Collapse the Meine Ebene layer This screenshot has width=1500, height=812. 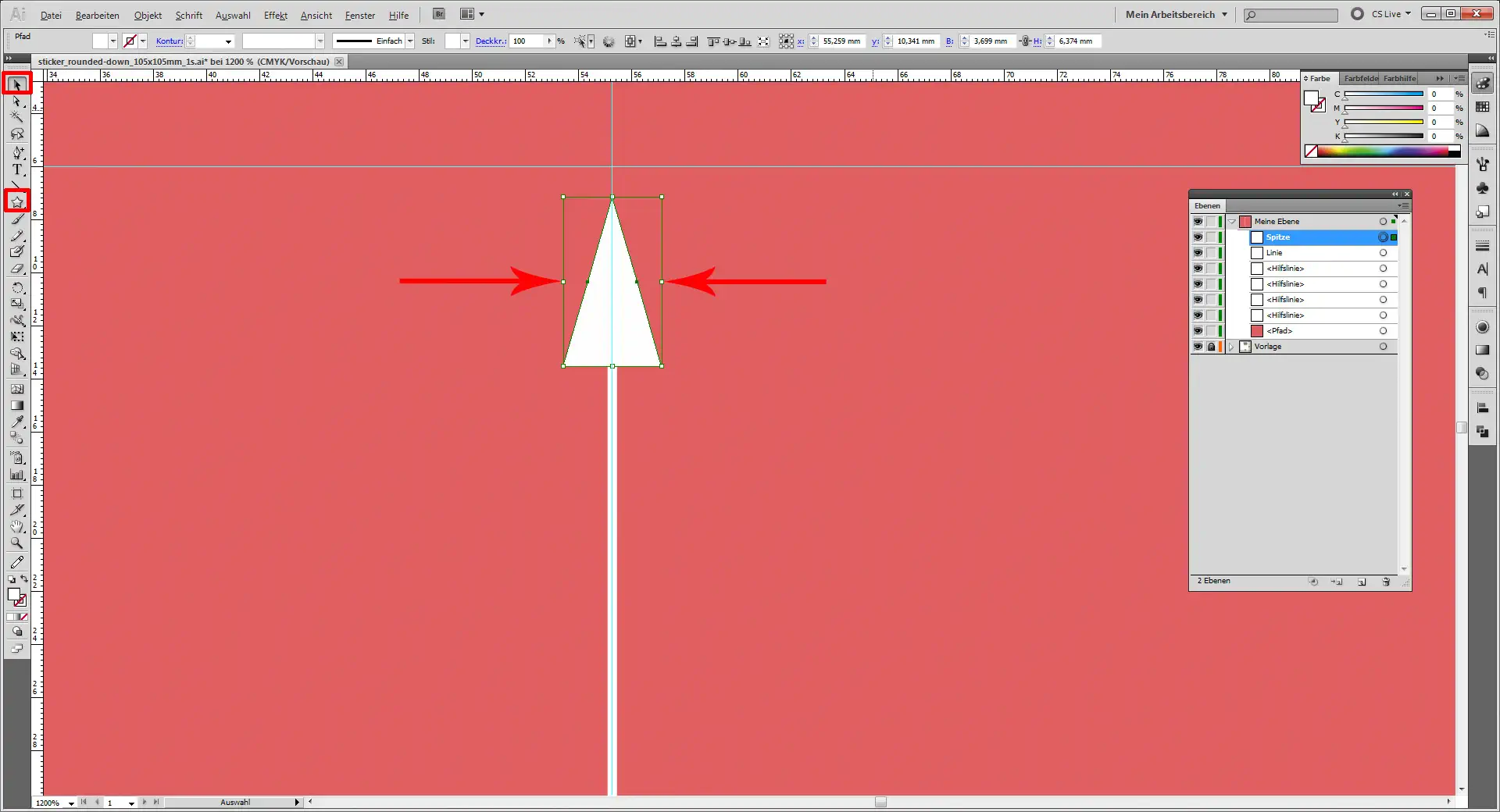1232,222
